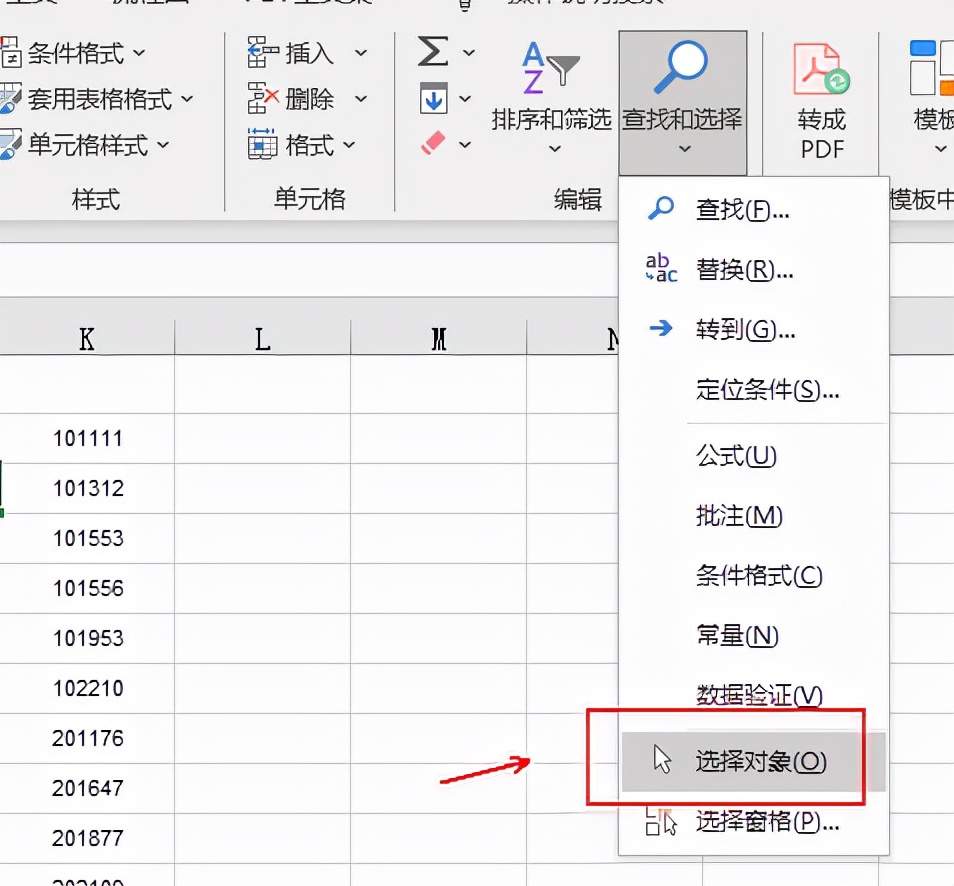Image resolution: width=954 pixels, height=886 pixels.
Task: Click the magnifier icon beside 查找(F)
Action: 661,209
